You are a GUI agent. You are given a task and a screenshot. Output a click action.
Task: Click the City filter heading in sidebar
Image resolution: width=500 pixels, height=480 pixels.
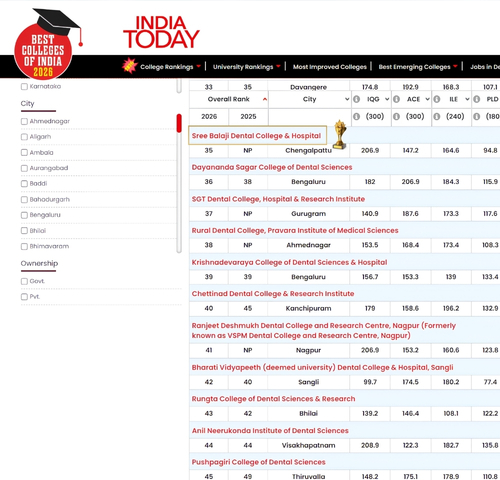(28, 104)
